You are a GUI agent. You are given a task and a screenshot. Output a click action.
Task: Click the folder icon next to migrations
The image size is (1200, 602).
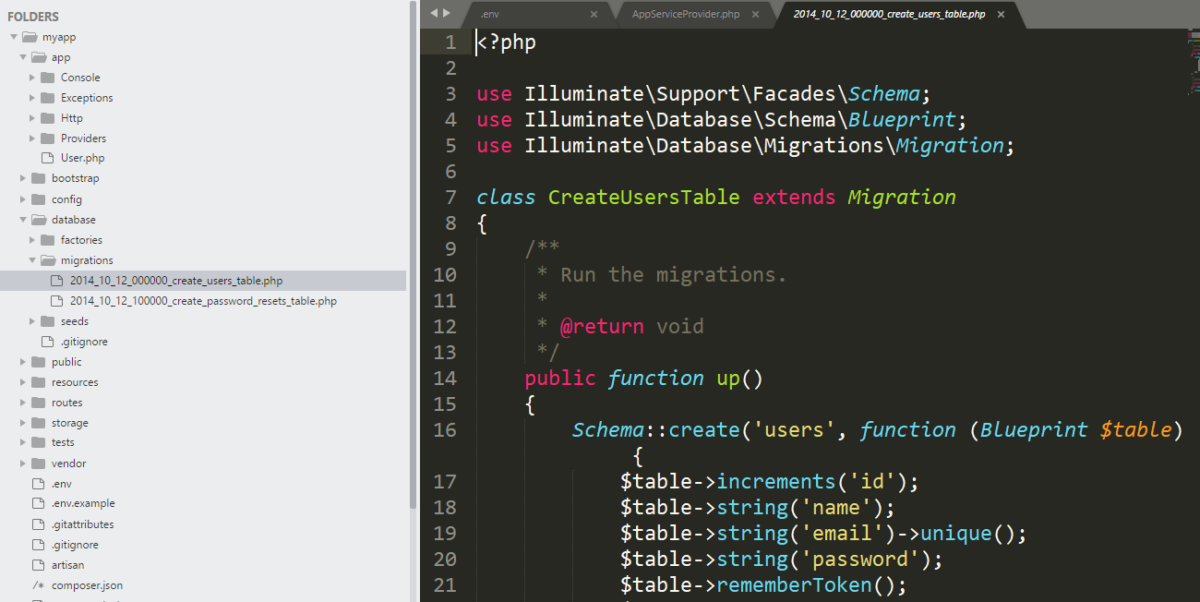(46, 260)
